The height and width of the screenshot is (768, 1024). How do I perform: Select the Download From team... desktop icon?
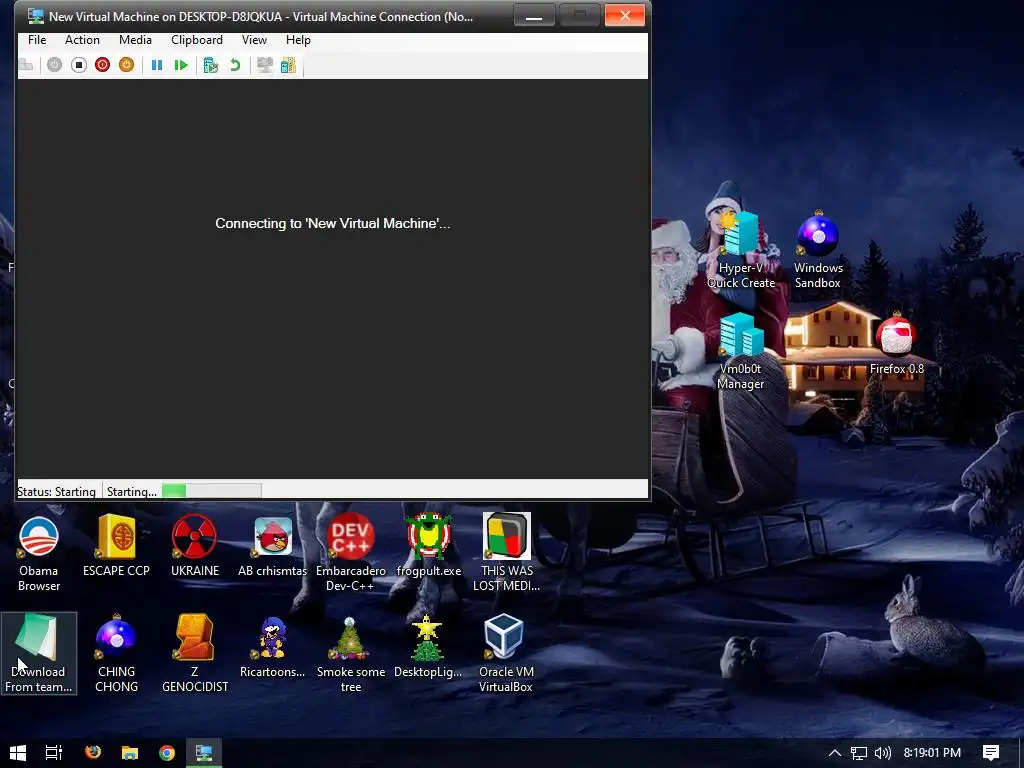click(x=39, y=653)
